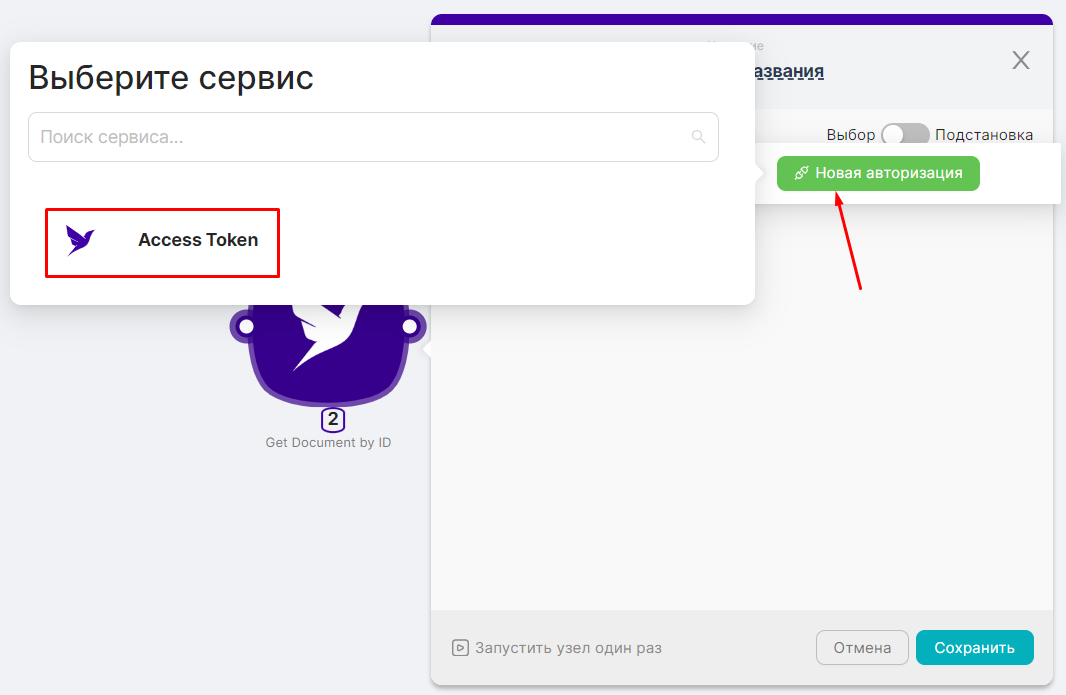Click the left connector of the node
Image resolution: width=1066 pixels, height=695 pixels.
(246, 326)
